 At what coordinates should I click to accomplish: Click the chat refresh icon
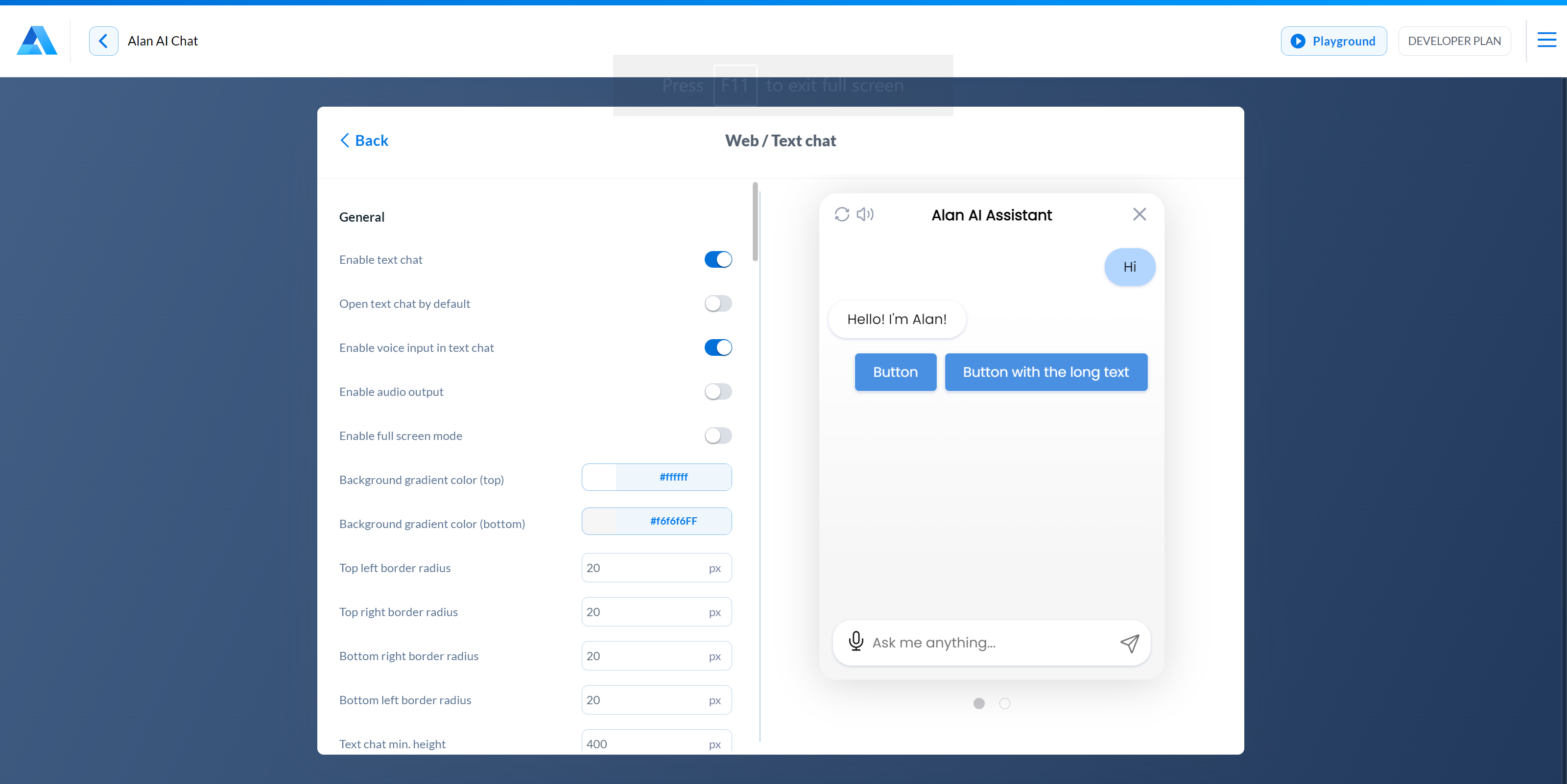coord(841,214)
